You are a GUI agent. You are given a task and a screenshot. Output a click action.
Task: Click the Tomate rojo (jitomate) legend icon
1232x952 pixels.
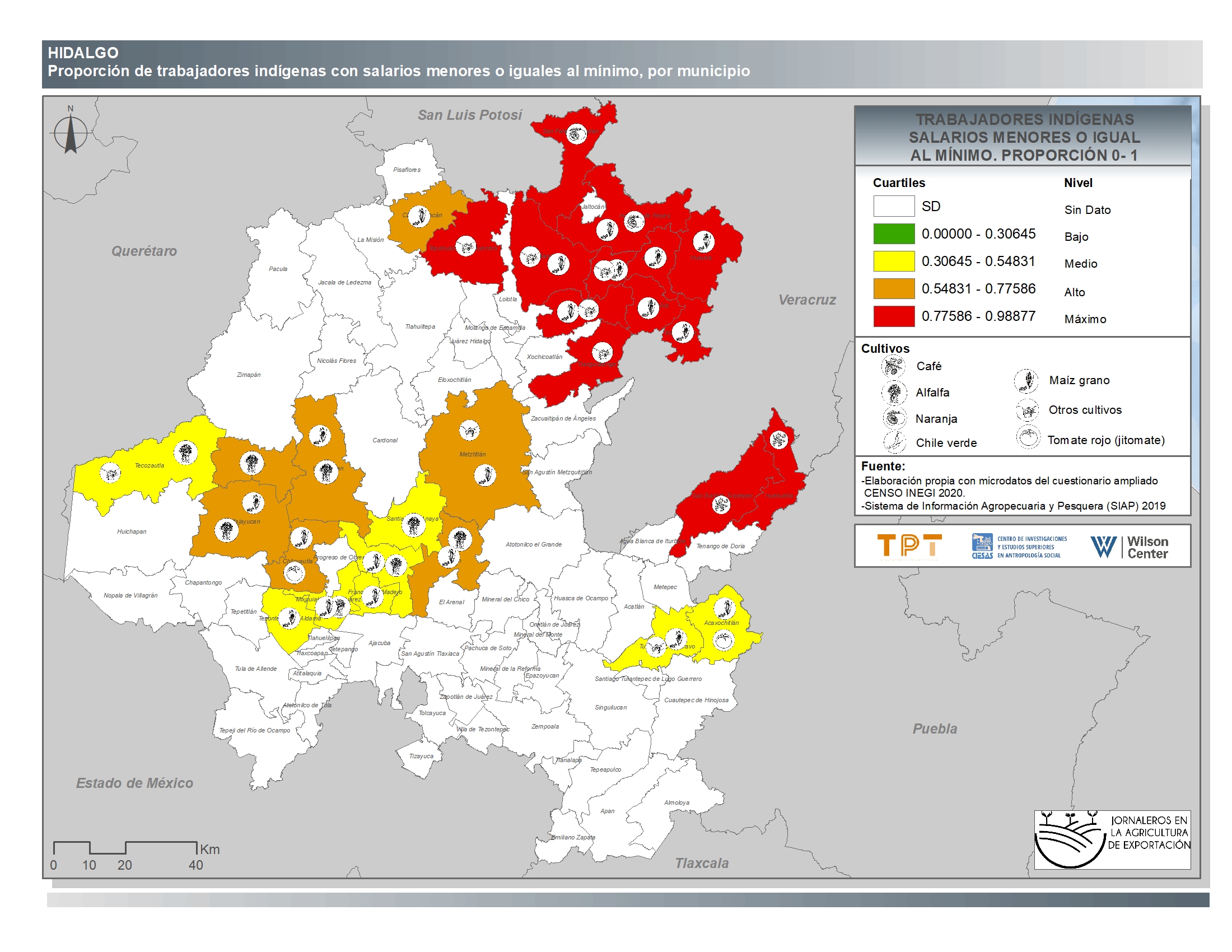[x=1028, y=438]
